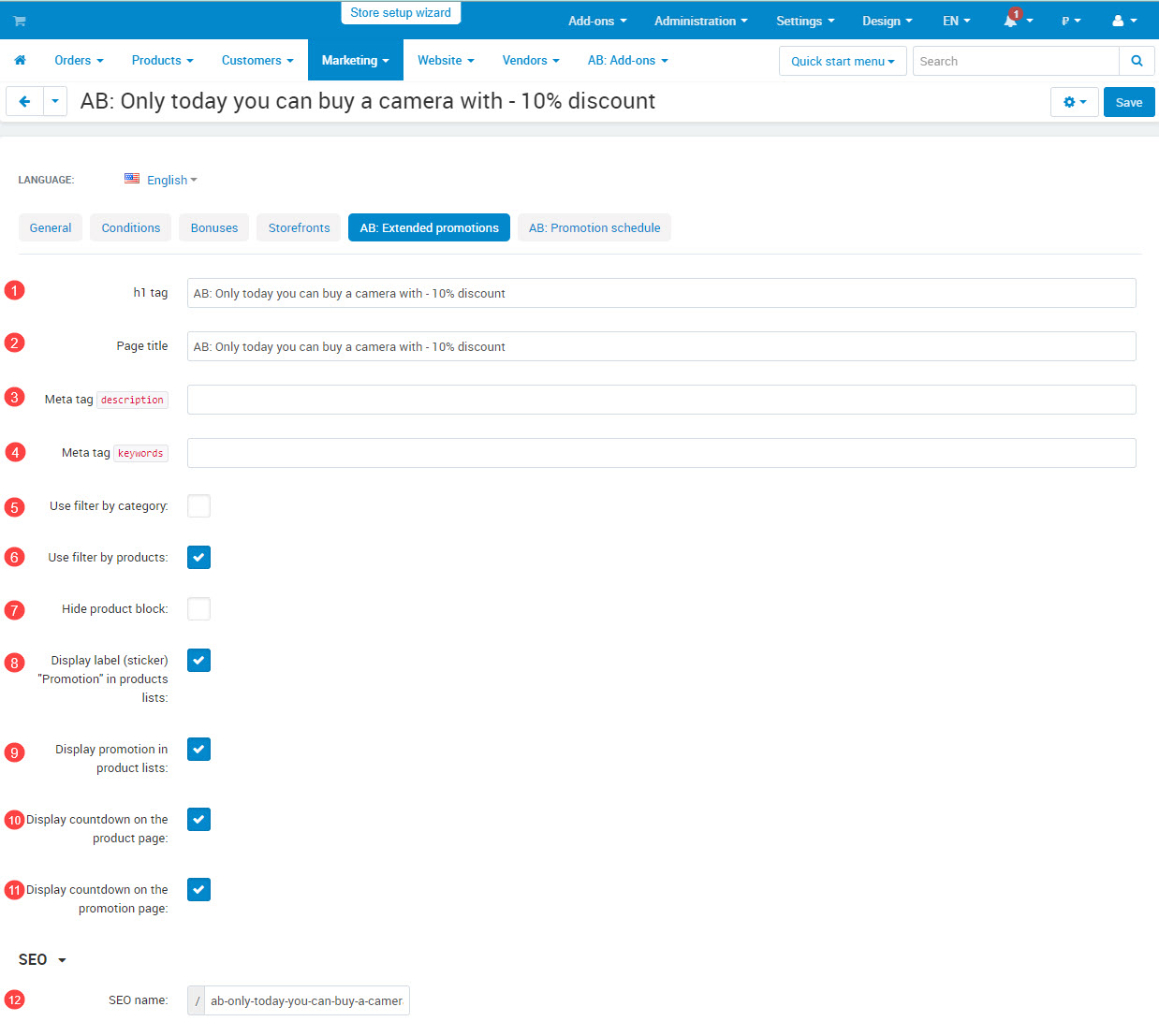
Task: Click the Save button
Action: [1128, 102]
